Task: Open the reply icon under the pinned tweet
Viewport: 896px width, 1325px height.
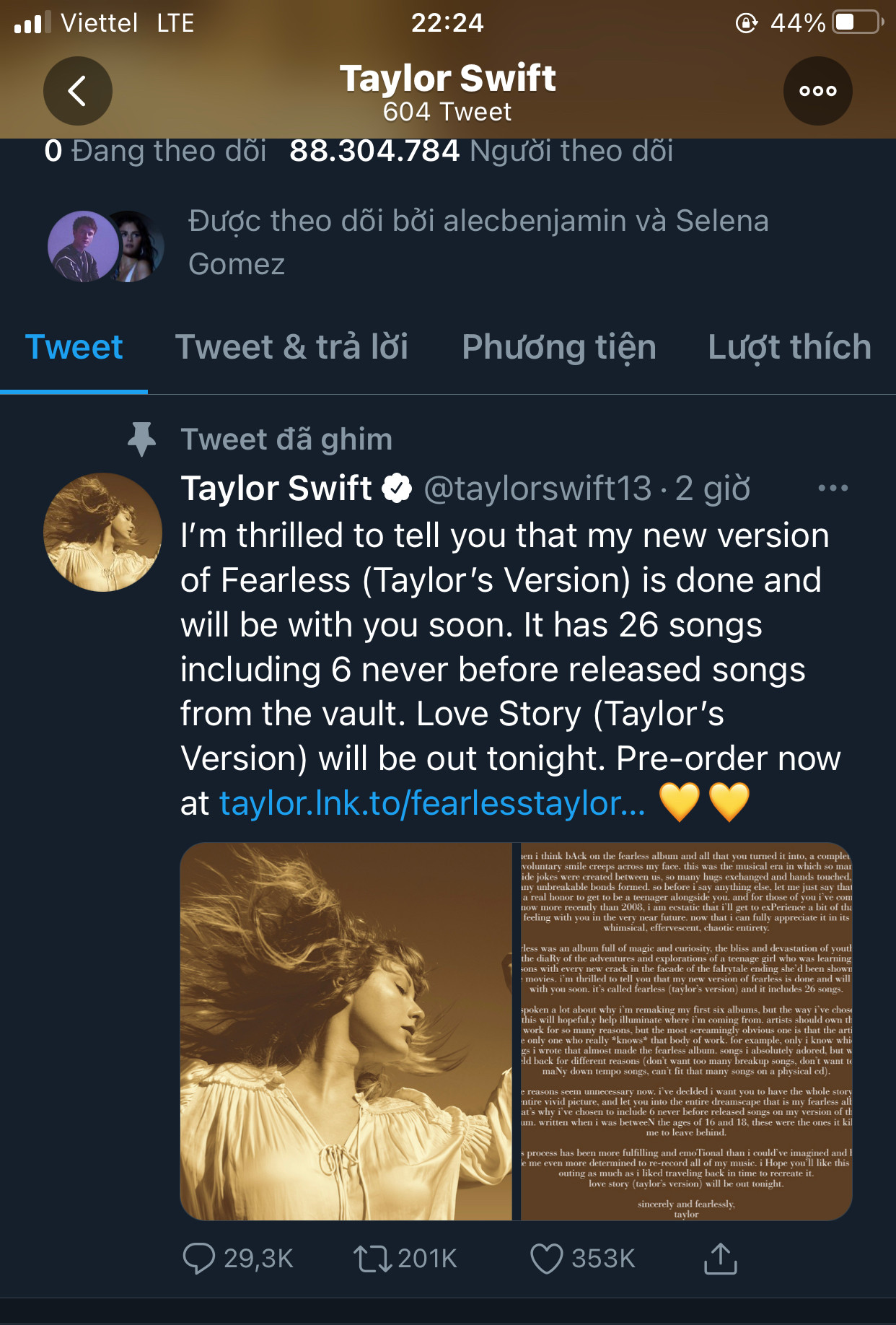Action: click(x=199, y=1259)
